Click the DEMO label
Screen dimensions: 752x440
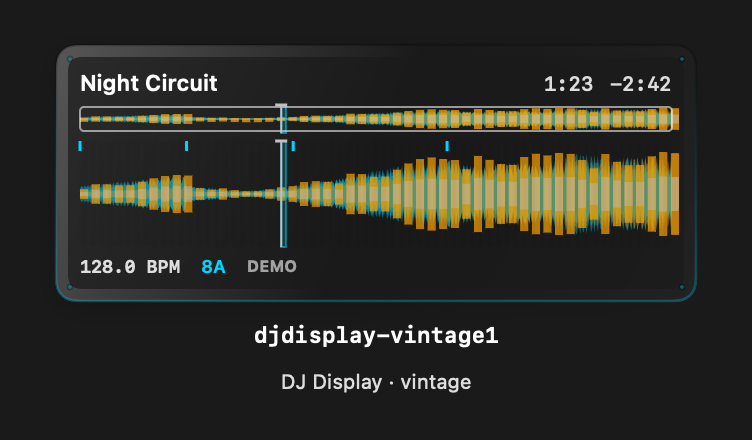click(272, 266)
